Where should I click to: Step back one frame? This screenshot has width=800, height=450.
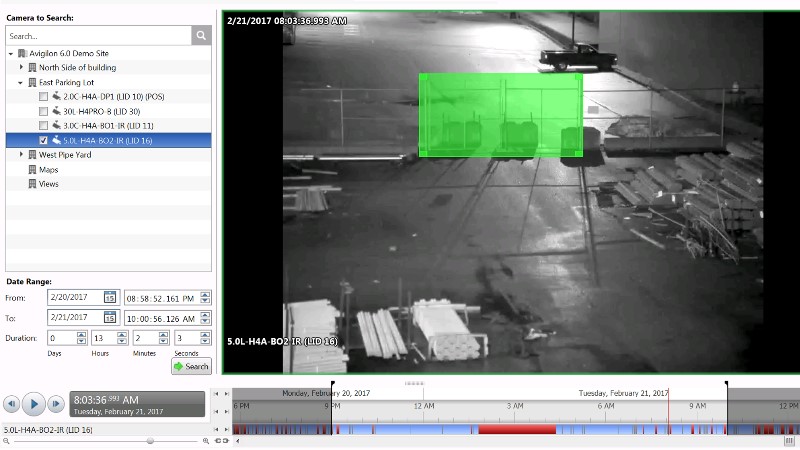coord(11,404)
